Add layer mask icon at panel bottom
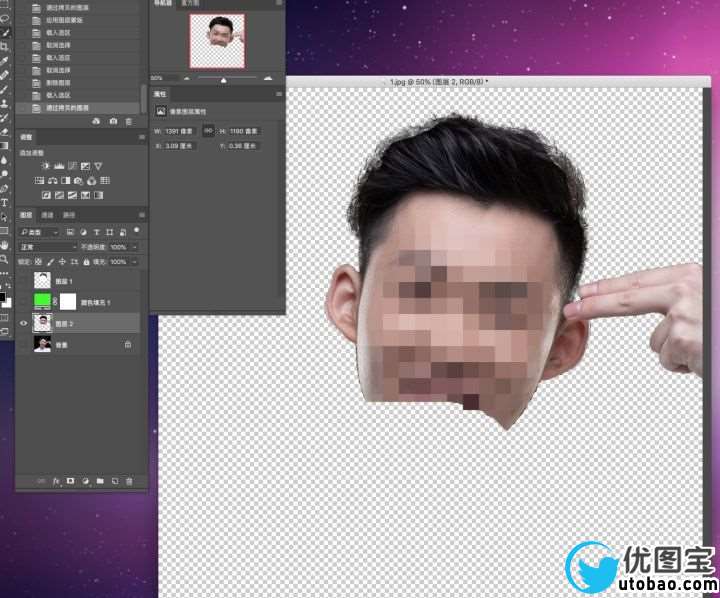Screen dimensions: 720x598 click(71, 481)
